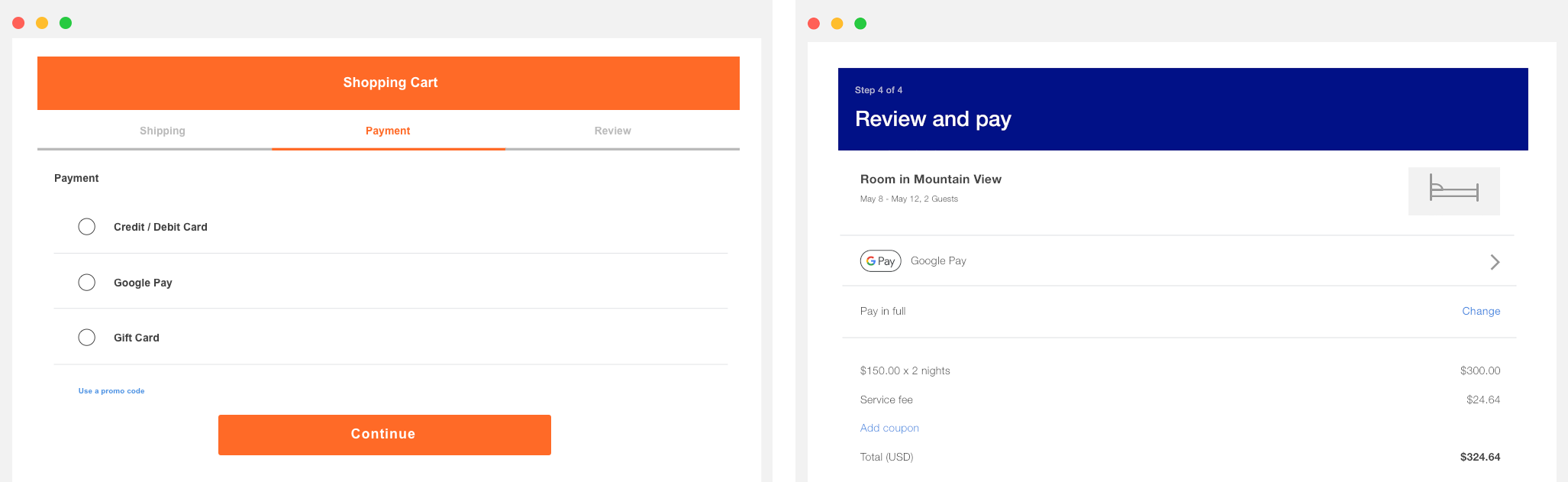Expand the Google Pay row chevron arrow

(x=1495, y=262)
